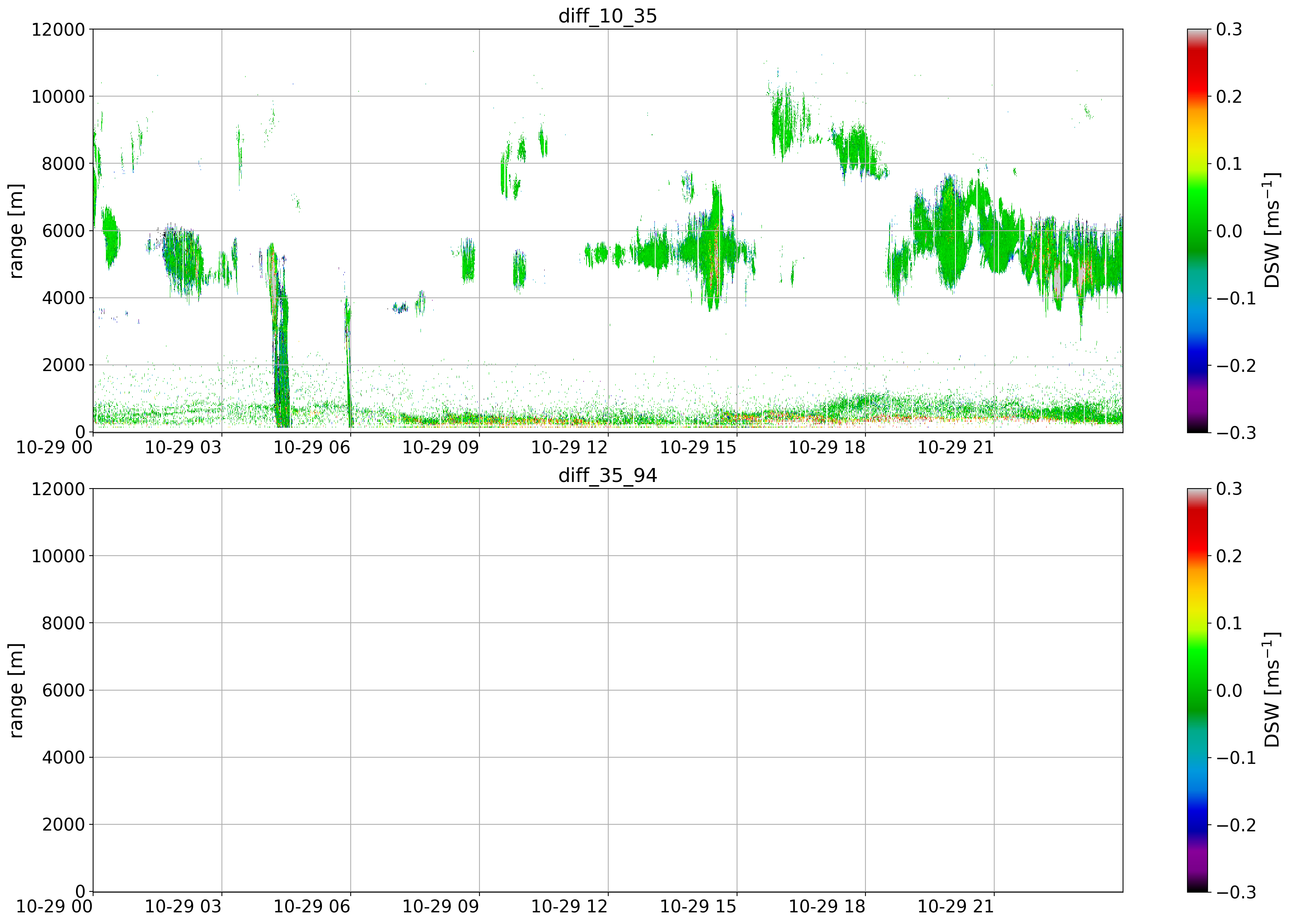Click '10-29 09' x-tick under diff_10_35 plot
Screen dimensions: 1291x924
click(x=441, y=447)
